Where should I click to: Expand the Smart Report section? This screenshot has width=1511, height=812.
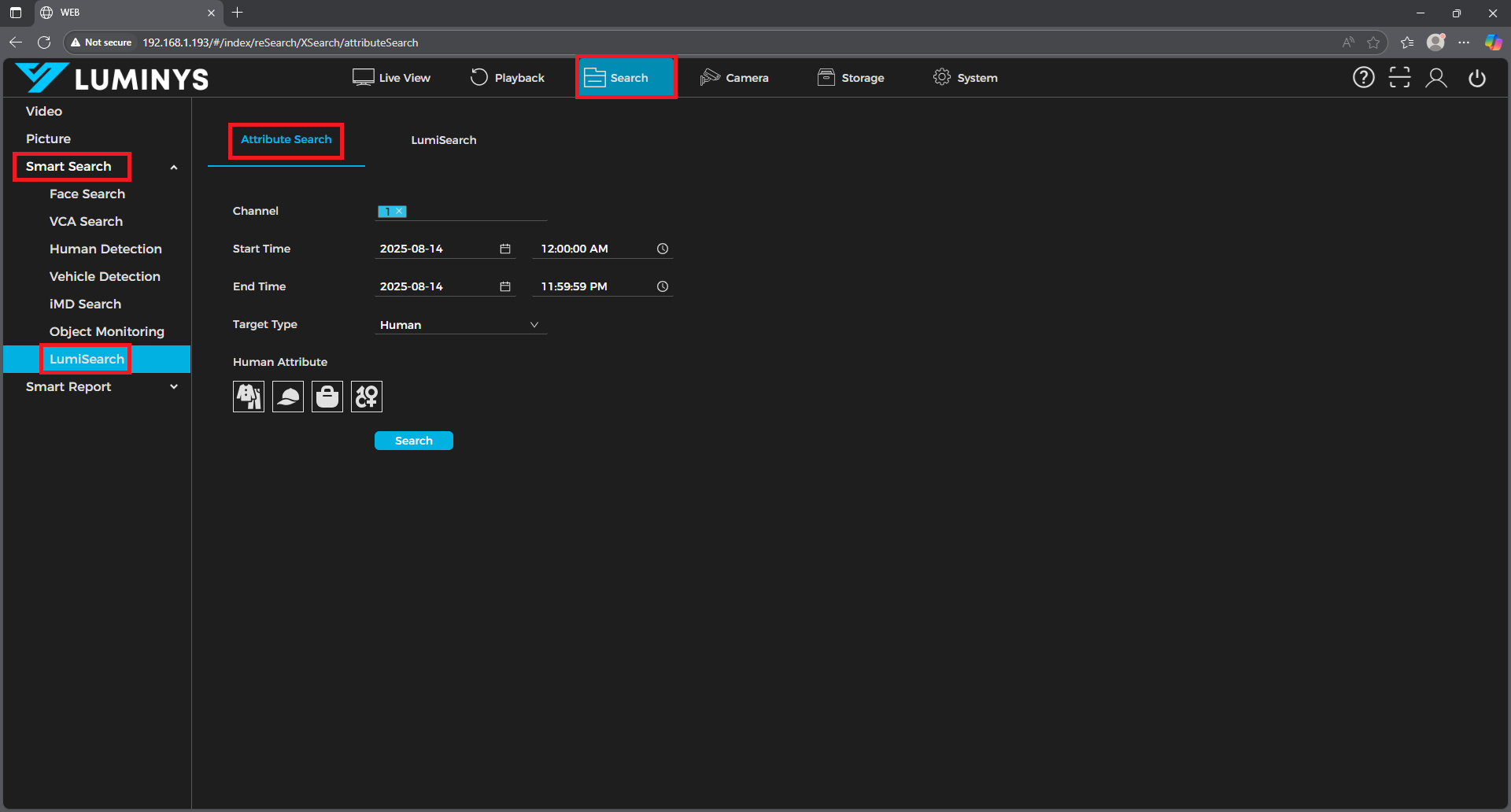[x=174, y=387]
